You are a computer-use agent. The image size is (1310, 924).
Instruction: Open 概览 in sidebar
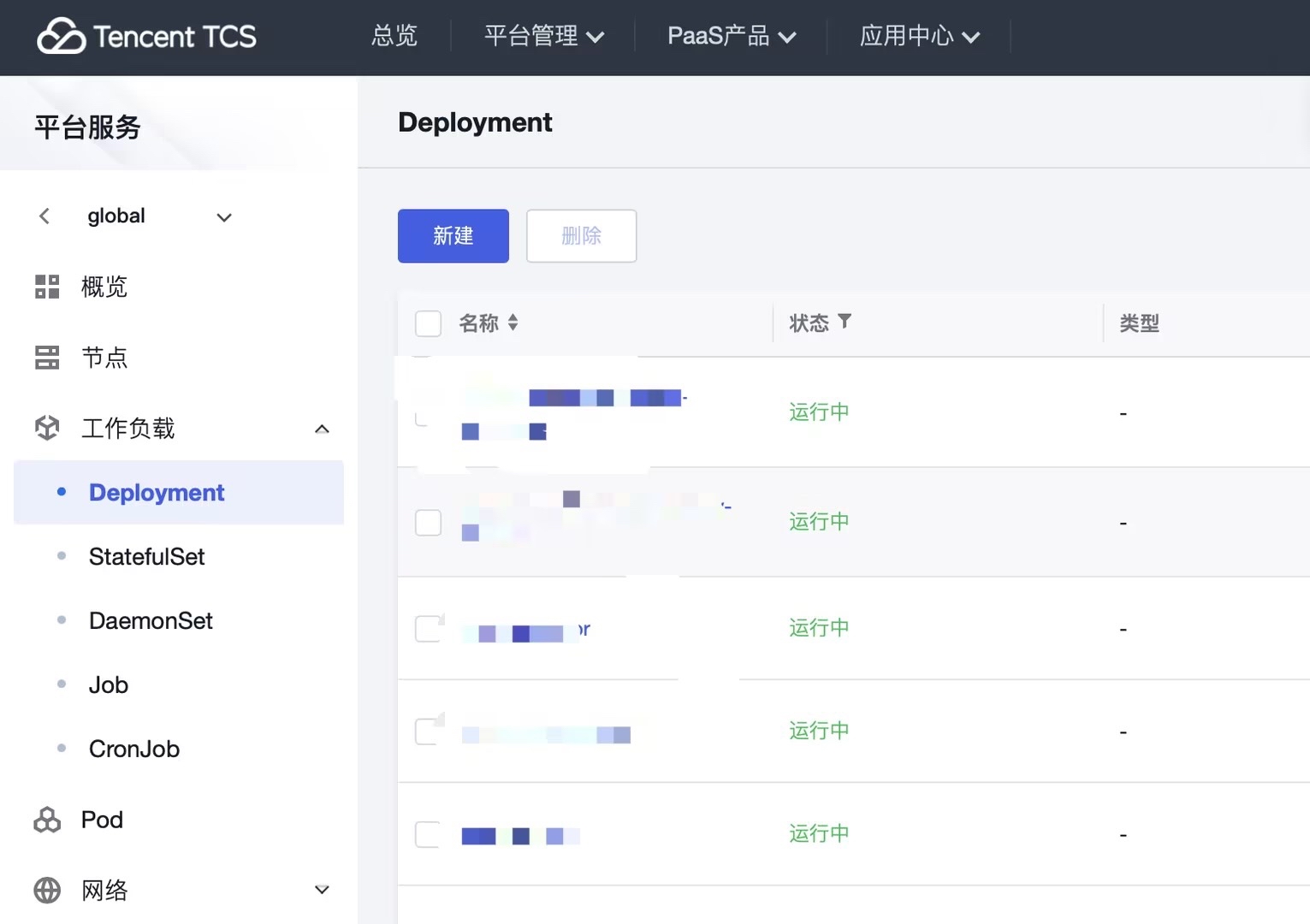click(104, 287)
